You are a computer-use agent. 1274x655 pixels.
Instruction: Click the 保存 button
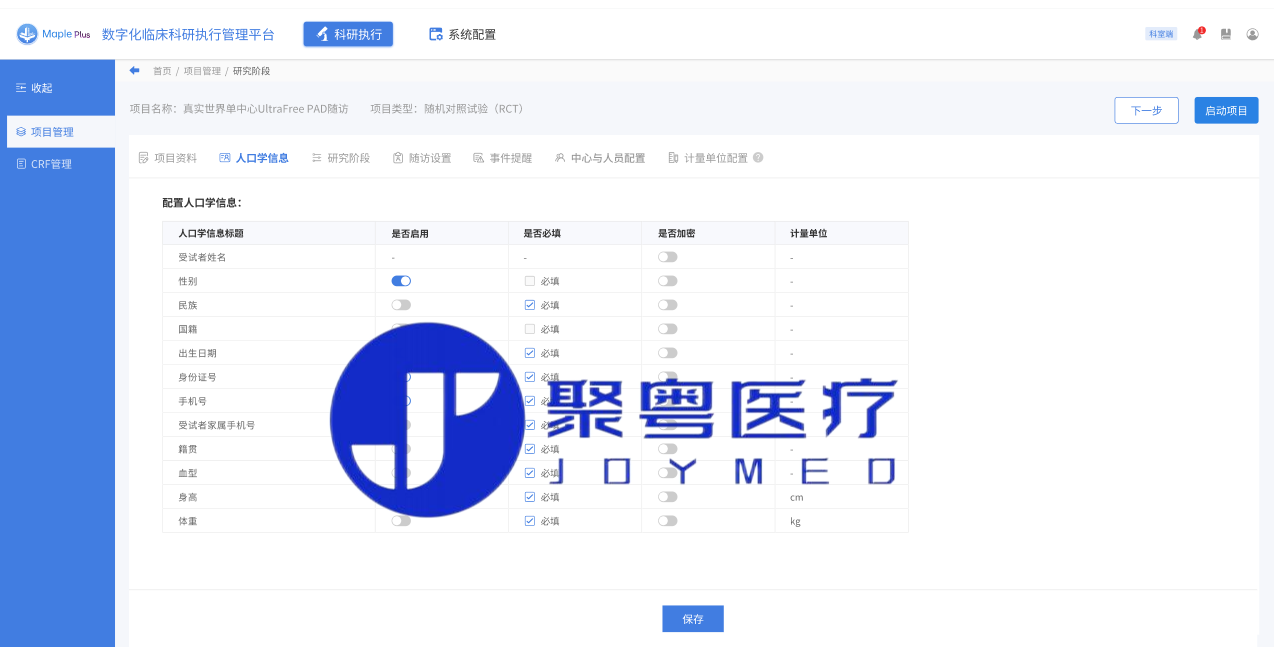tap(692, 619)
